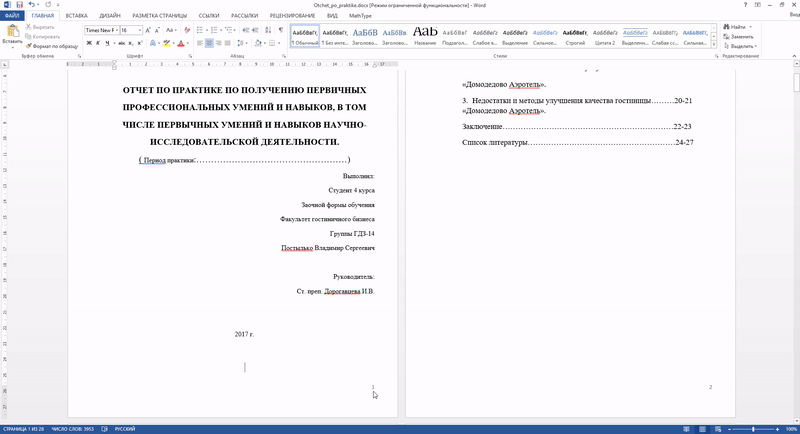
Task: Align text right
Action: tap(218, 43)
